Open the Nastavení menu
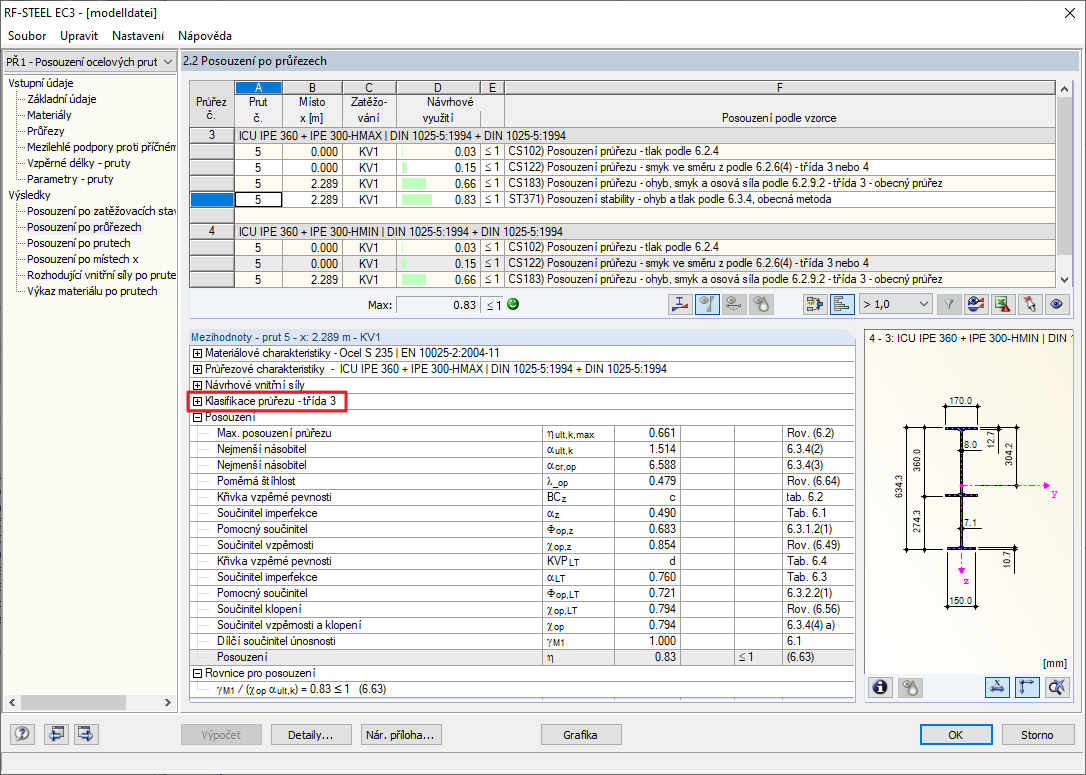 point(138,36)
